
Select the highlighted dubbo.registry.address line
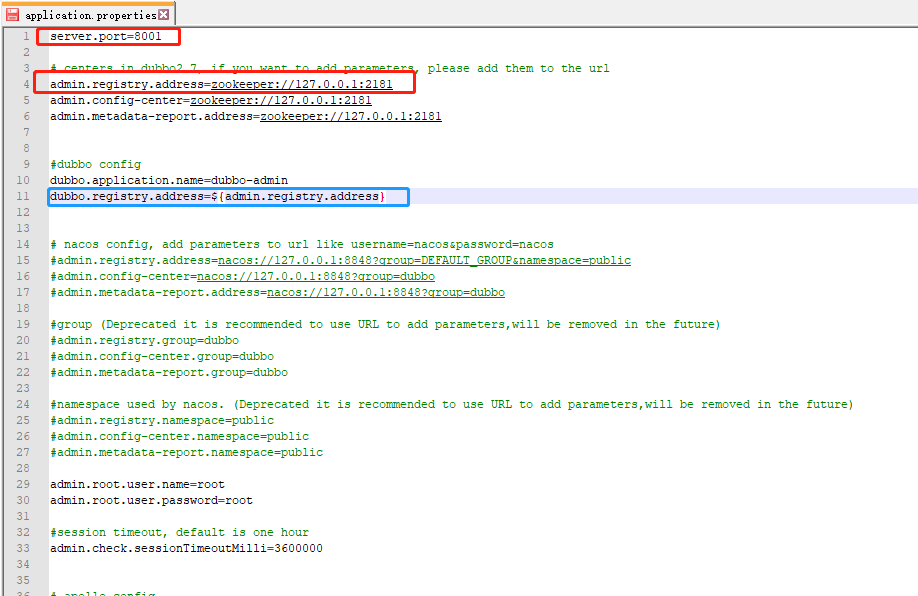(225, 196)
